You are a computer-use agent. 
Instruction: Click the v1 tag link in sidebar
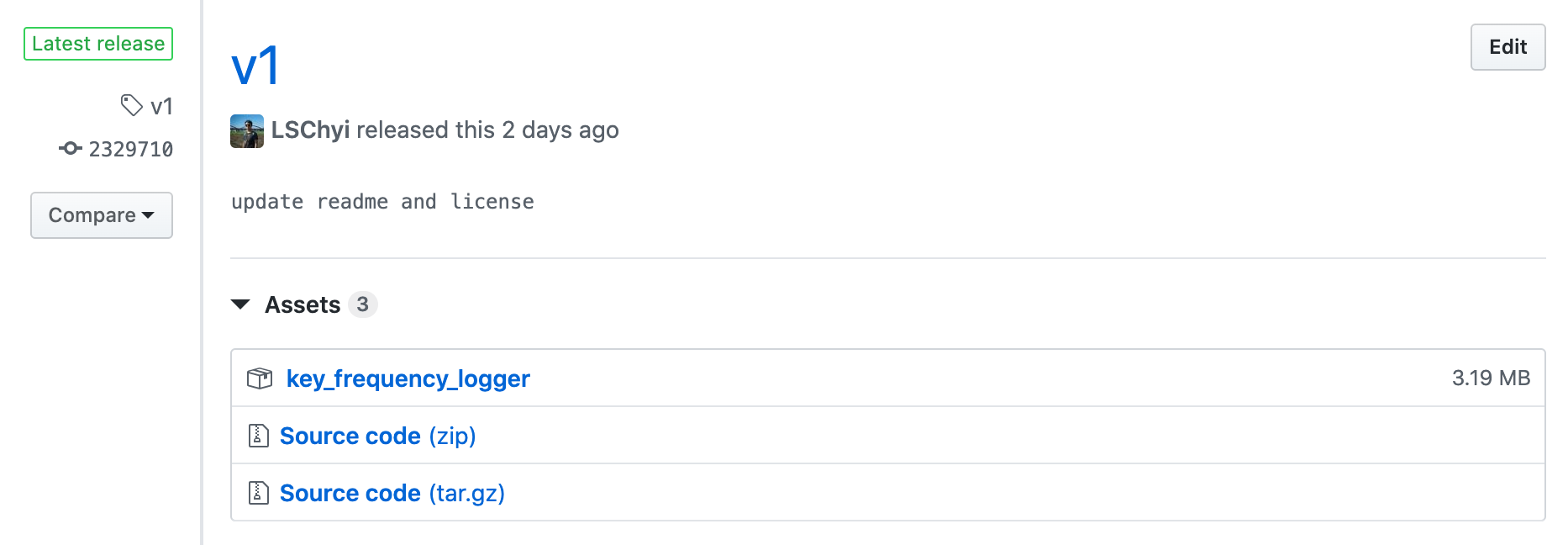point(161,106)
